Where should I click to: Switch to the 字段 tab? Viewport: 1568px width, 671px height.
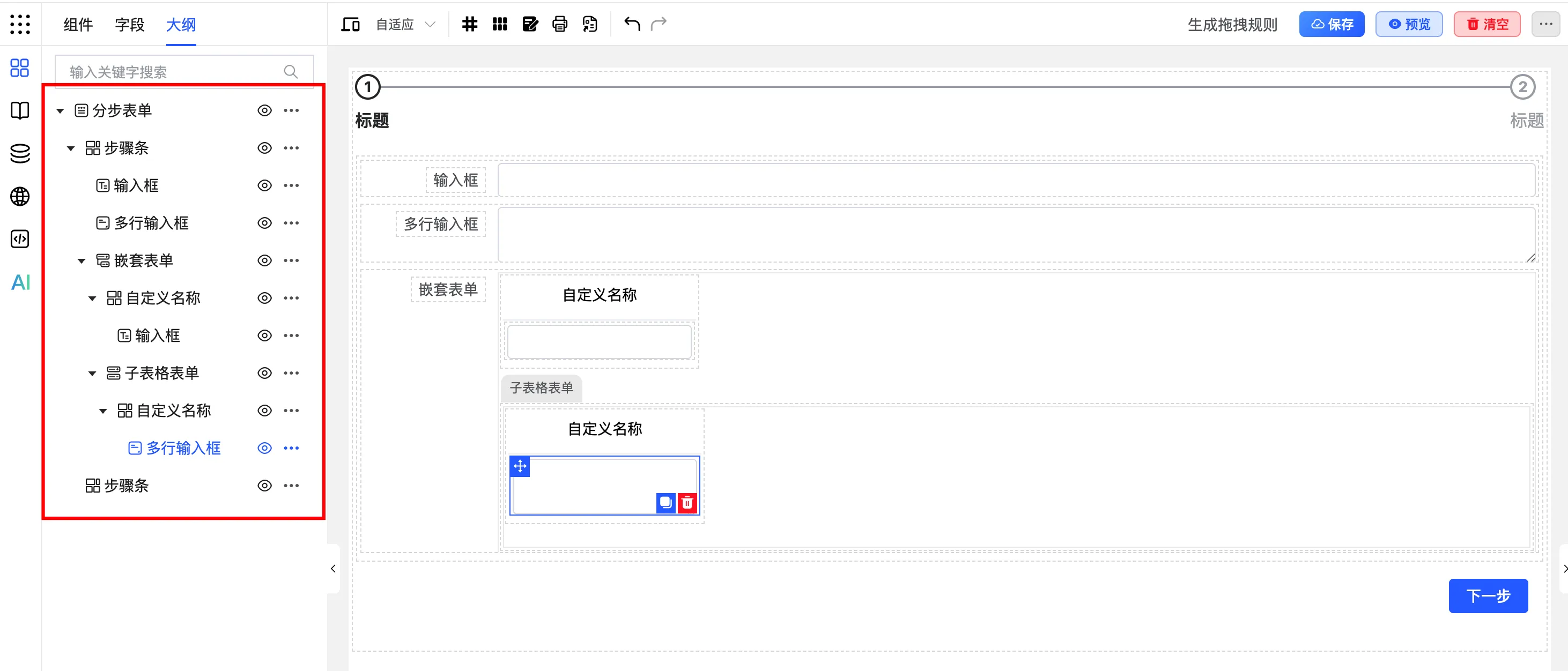[x=130, y=24]
